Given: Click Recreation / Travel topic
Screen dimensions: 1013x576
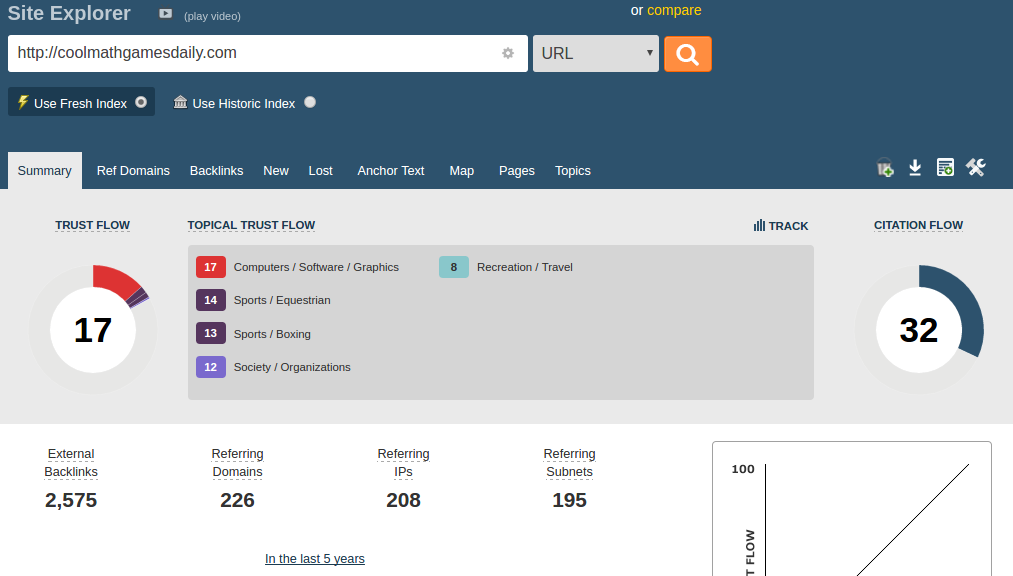Looking at the screenshot, I should [x=525, y=267].
